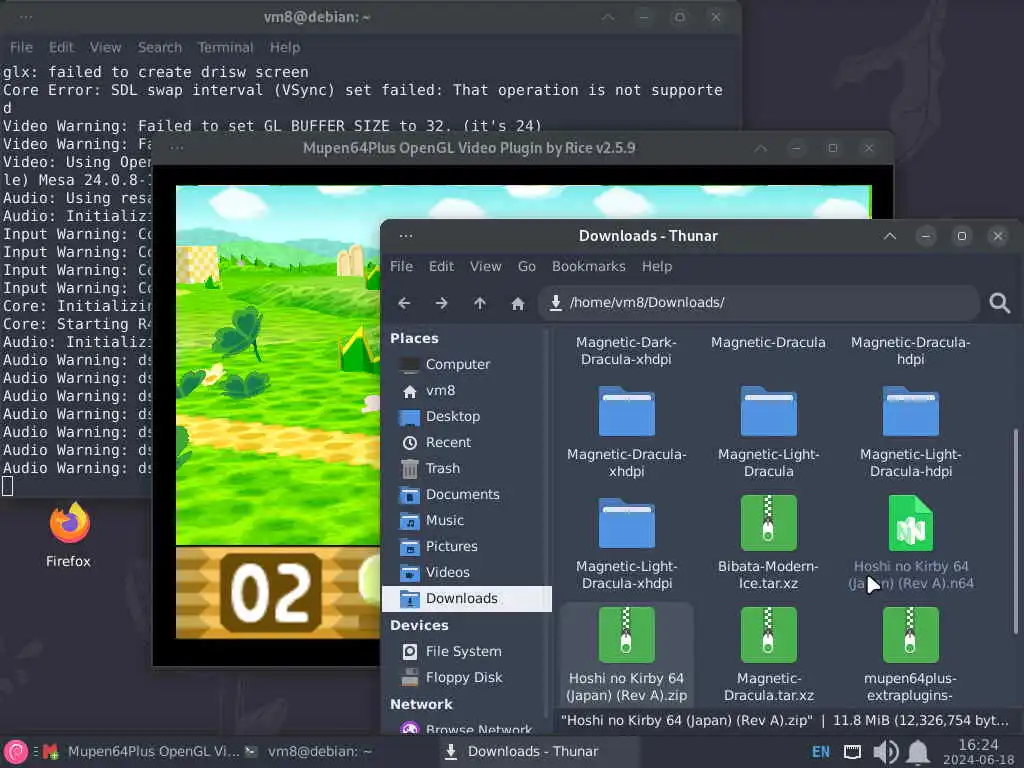Select the Magnetic-Light-Dracula folder icon
The height and width of the screenshot is (768, 1024).
point(769,411)
